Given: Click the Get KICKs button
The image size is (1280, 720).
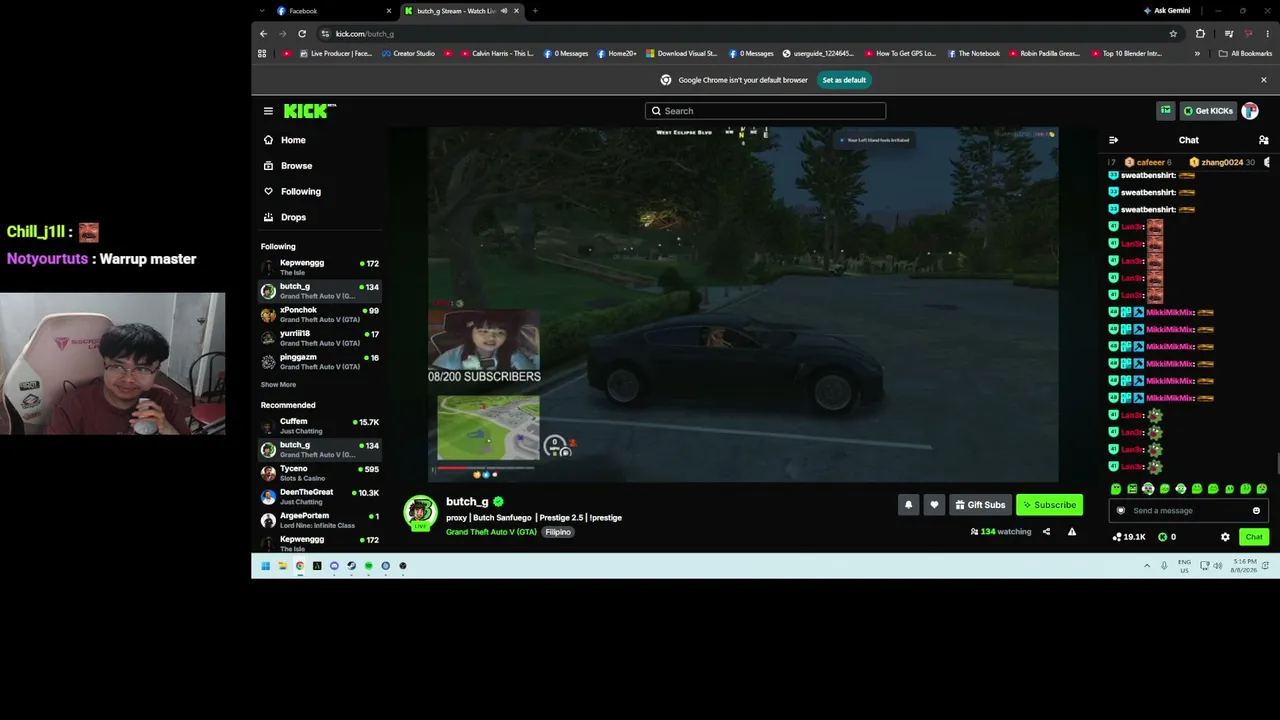Looking at the screenshot, I should [x=1208, y=111].
